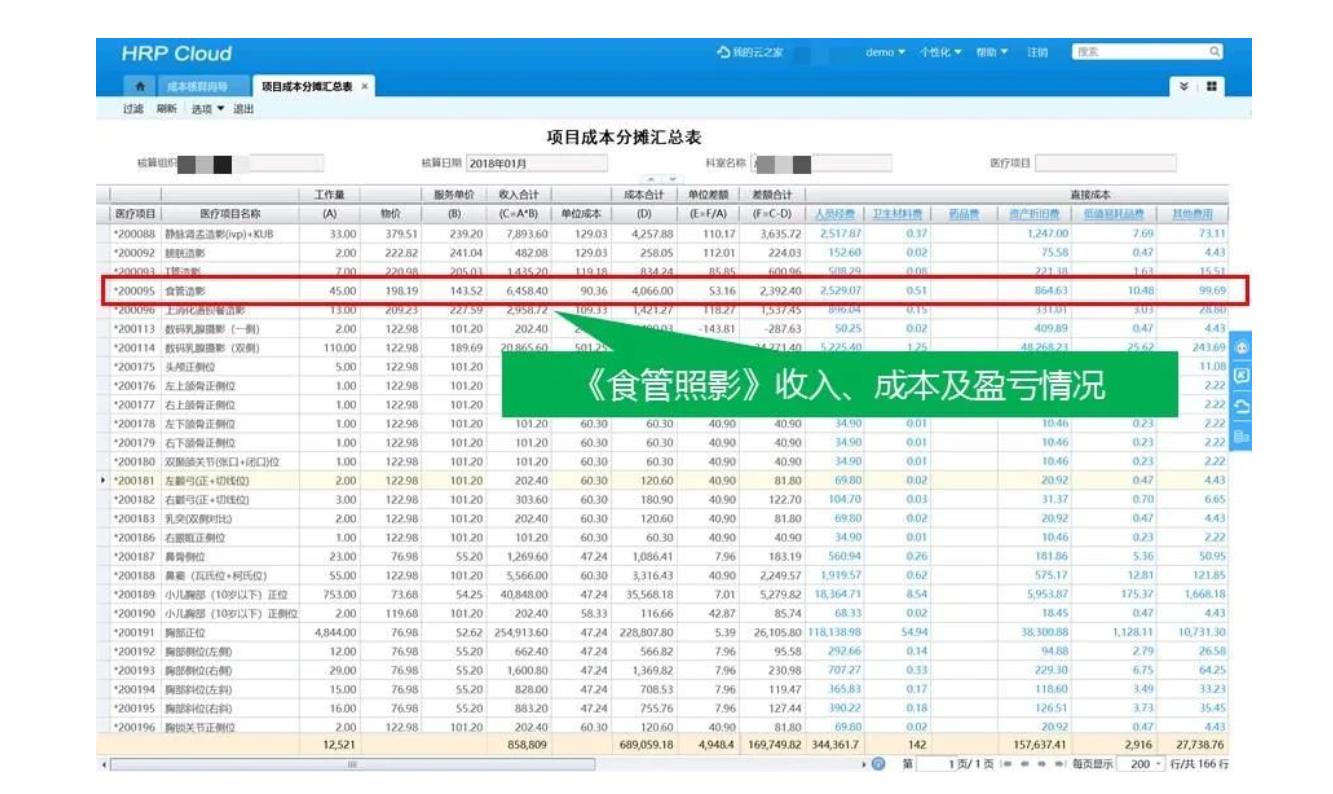Open the 我的云之家 cloud link
This screenshot has height=794, width=1333.
(x=751, y=52)
